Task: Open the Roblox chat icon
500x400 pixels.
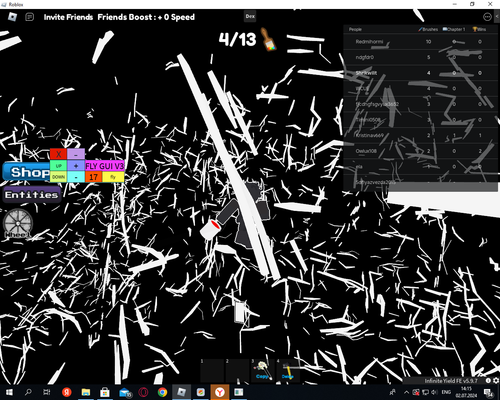Action: coord(30,17)
